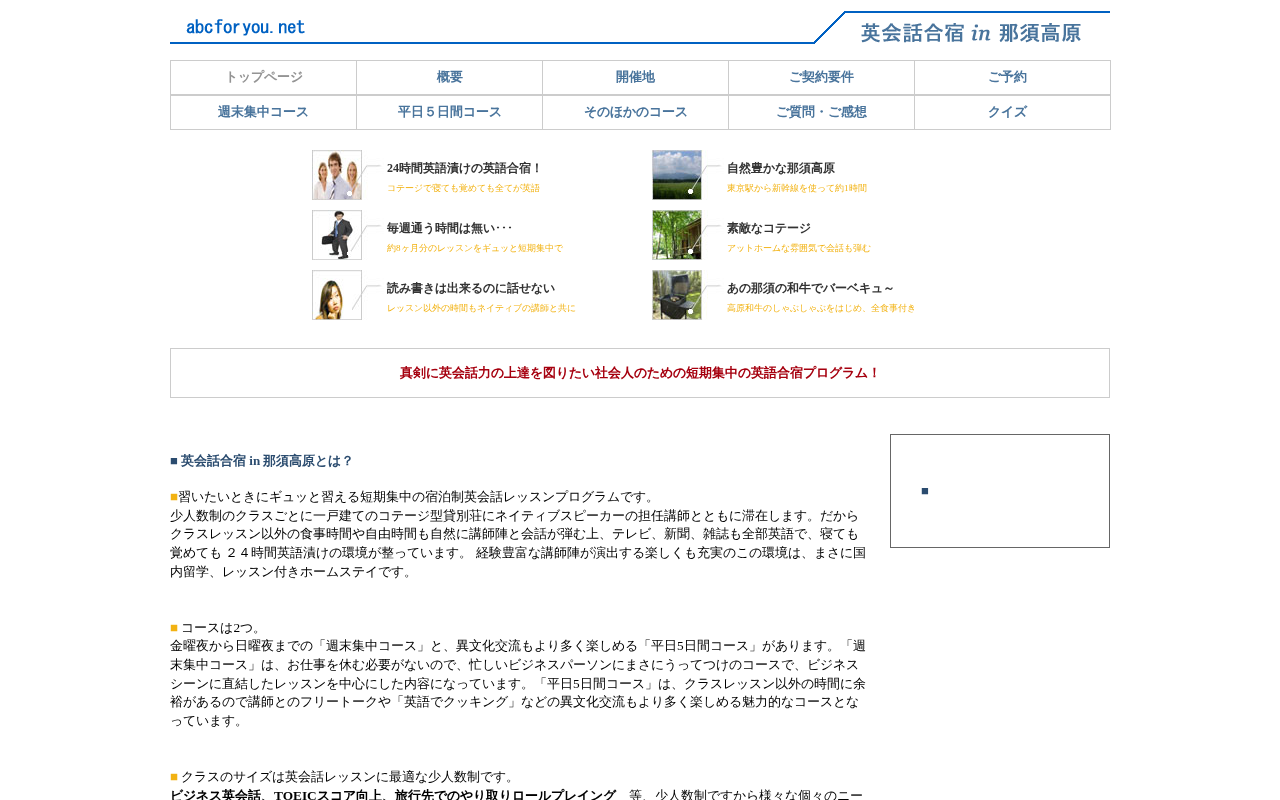This screenshot has width=1280, height=800.
Task: Select そのほかのコース in the menu
Action: click(636, 112)
